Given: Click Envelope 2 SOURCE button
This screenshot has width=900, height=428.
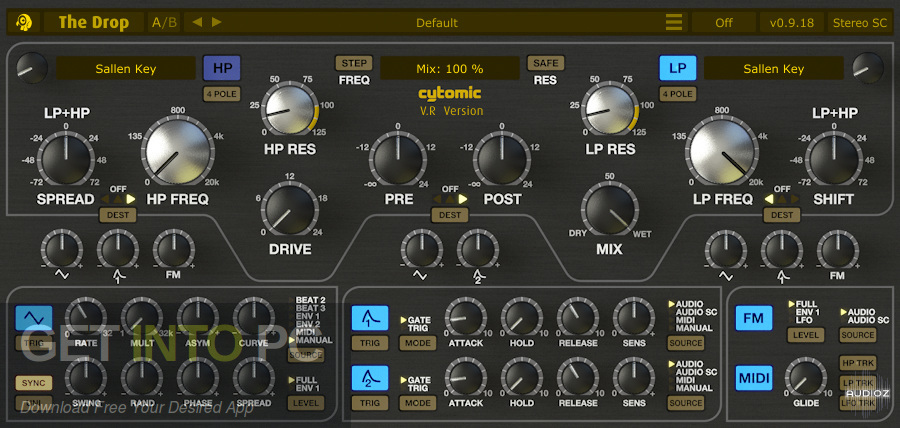Looking at the screenshot, I should [x=686, y=403].
